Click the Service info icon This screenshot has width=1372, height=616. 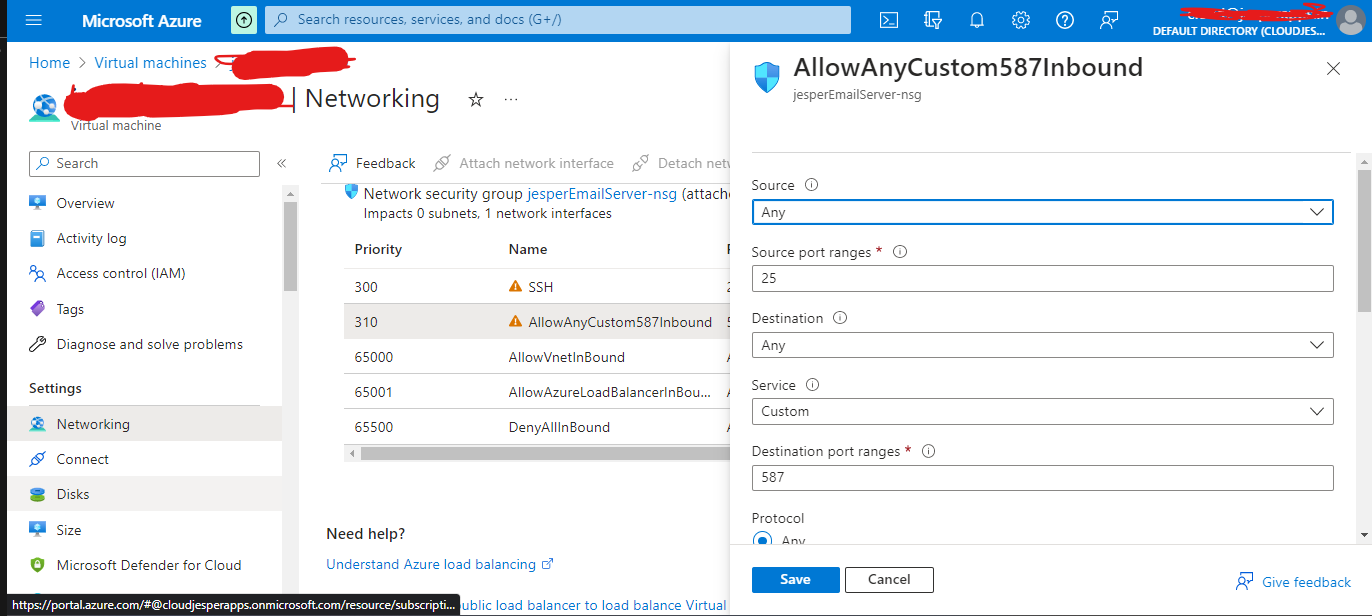click(813, 385)
